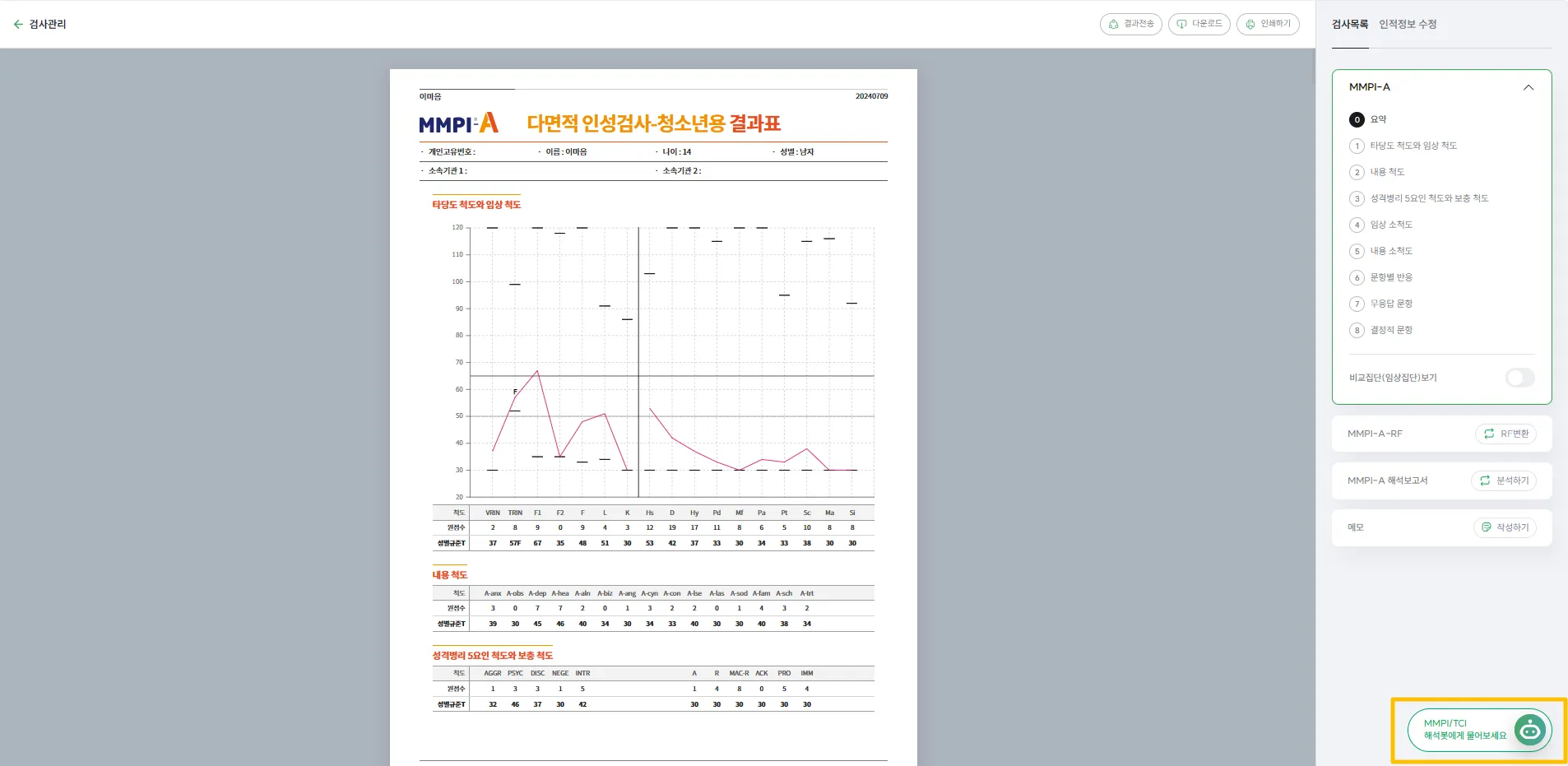
Task: Switch to the 인적정보 수정 tab
Action: click(1408, 25)
